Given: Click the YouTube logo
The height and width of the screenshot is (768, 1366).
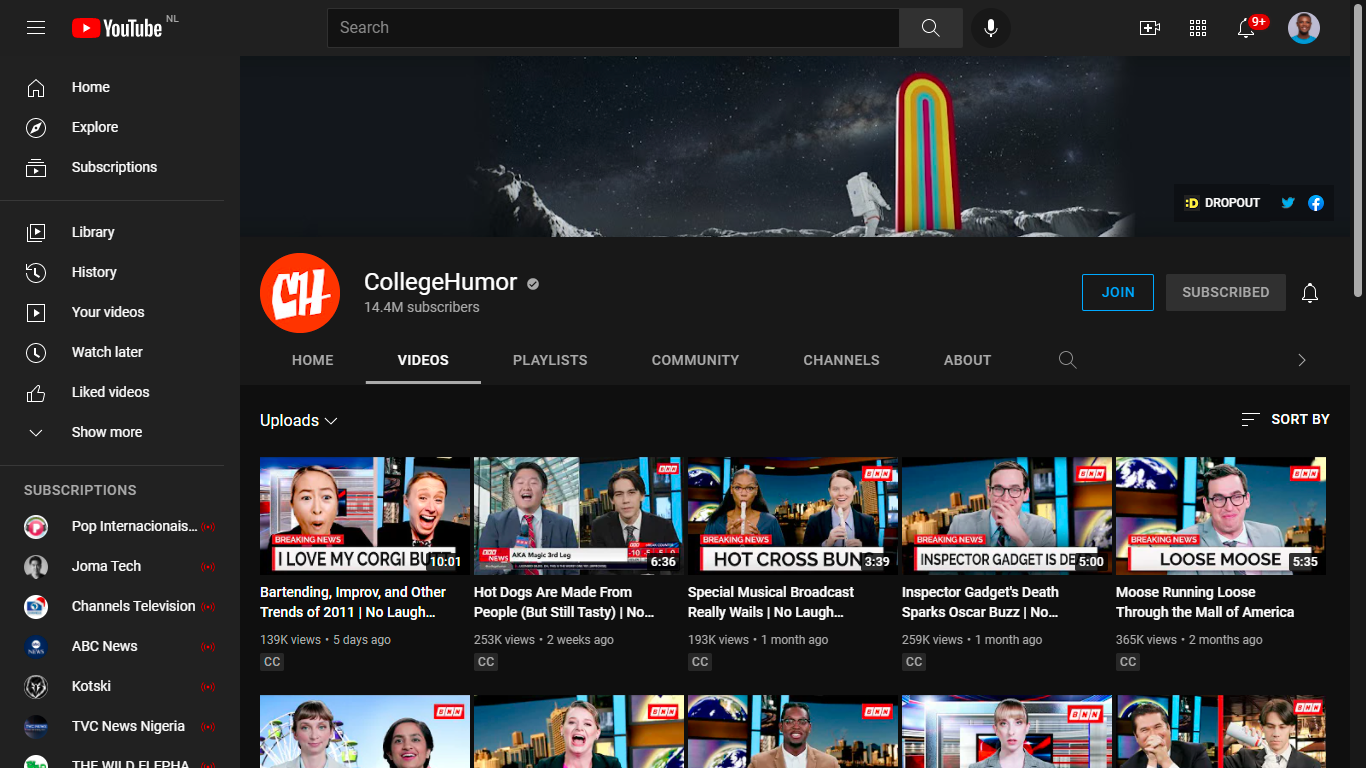Looking at the screenshot, I should pyautogui.click(x=117, y=28).
